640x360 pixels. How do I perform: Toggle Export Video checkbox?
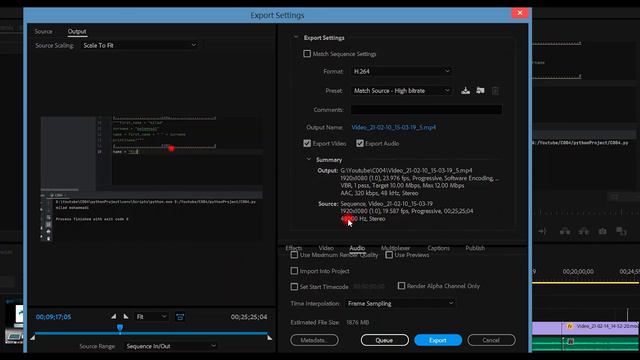[x=307, y=143]
